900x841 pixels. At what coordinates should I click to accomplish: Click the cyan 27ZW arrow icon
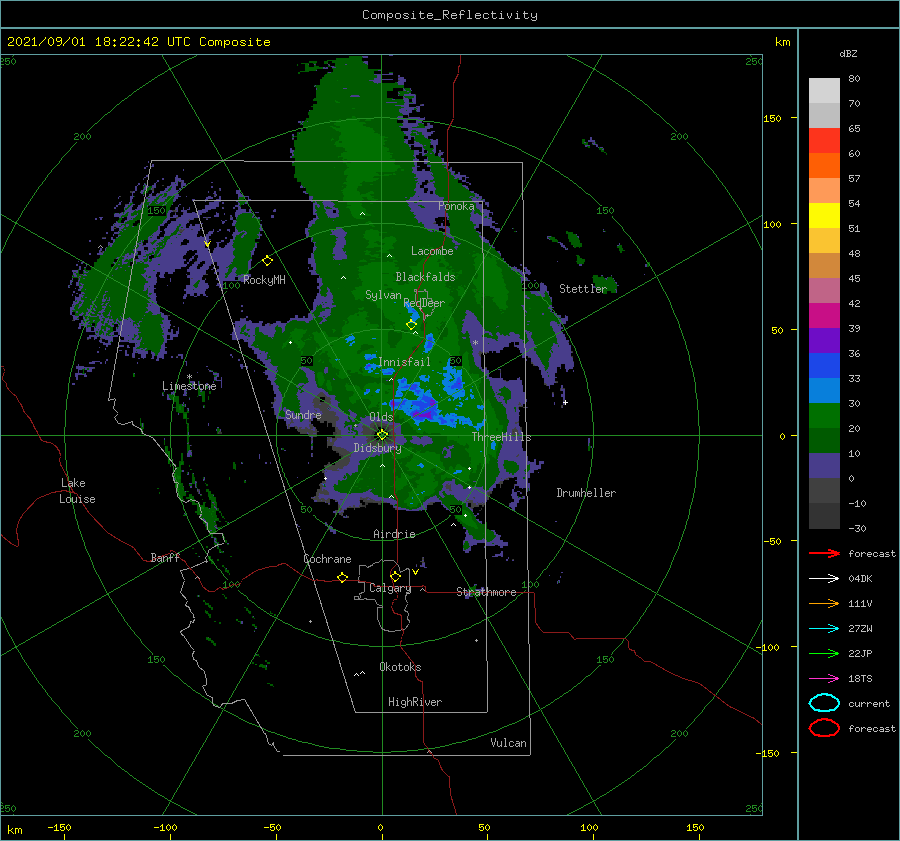pyautogui.click(x=824, y=629)
